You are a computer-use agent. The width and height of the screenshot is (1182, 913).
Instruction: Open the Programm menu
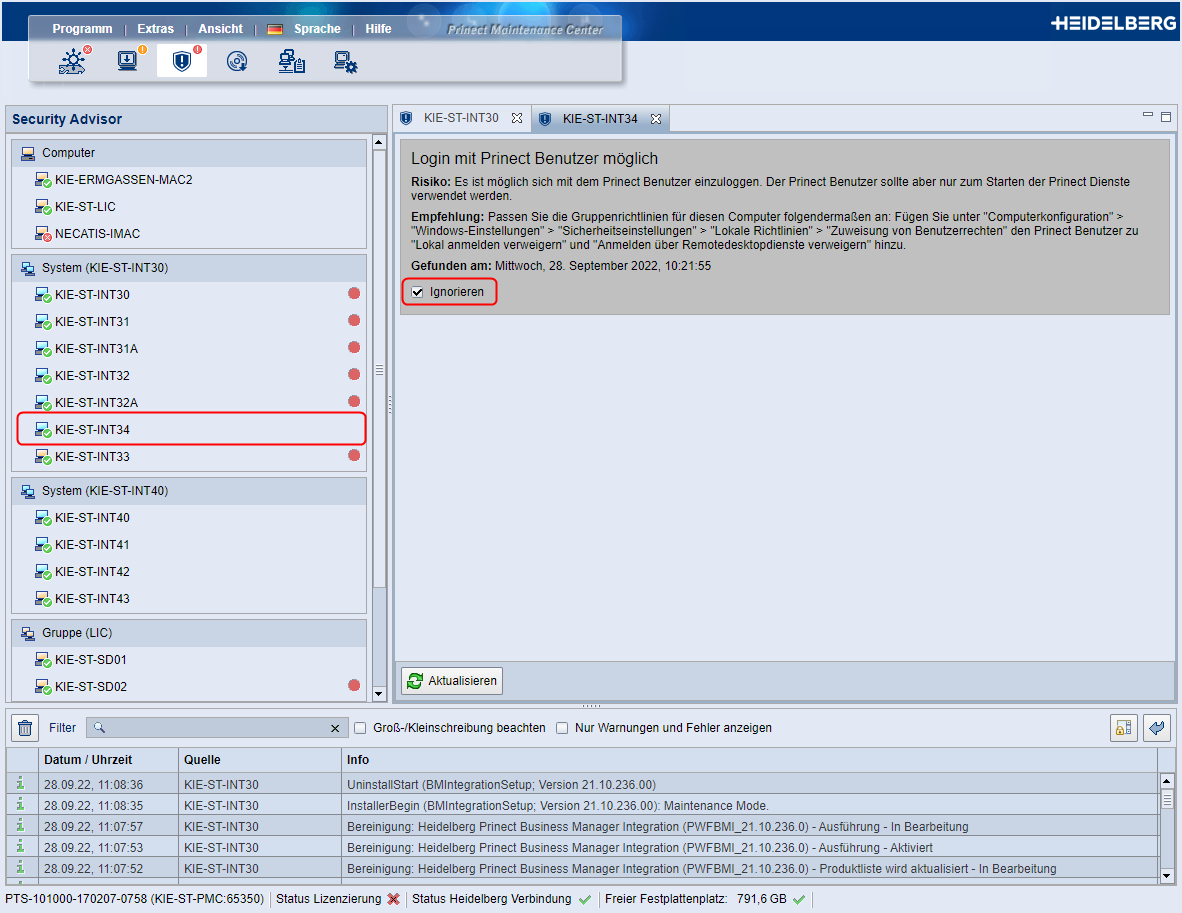click(82, 29)
